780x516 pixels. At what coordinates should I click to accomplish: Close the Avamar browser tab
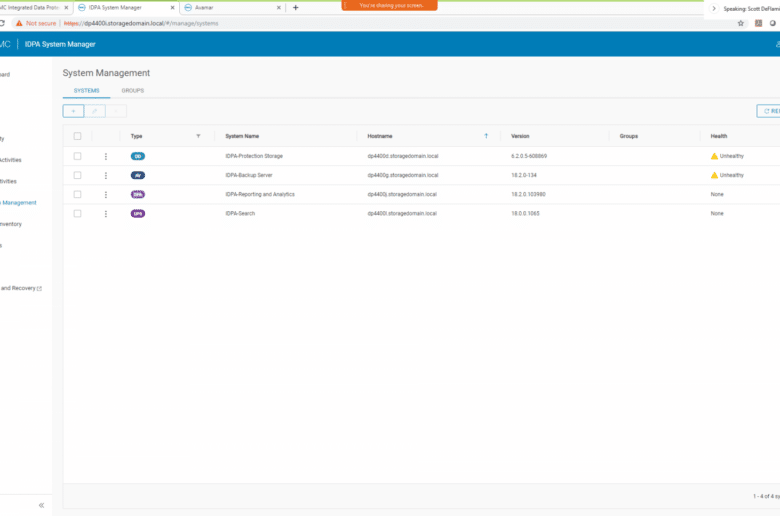(x=279, y=7)
